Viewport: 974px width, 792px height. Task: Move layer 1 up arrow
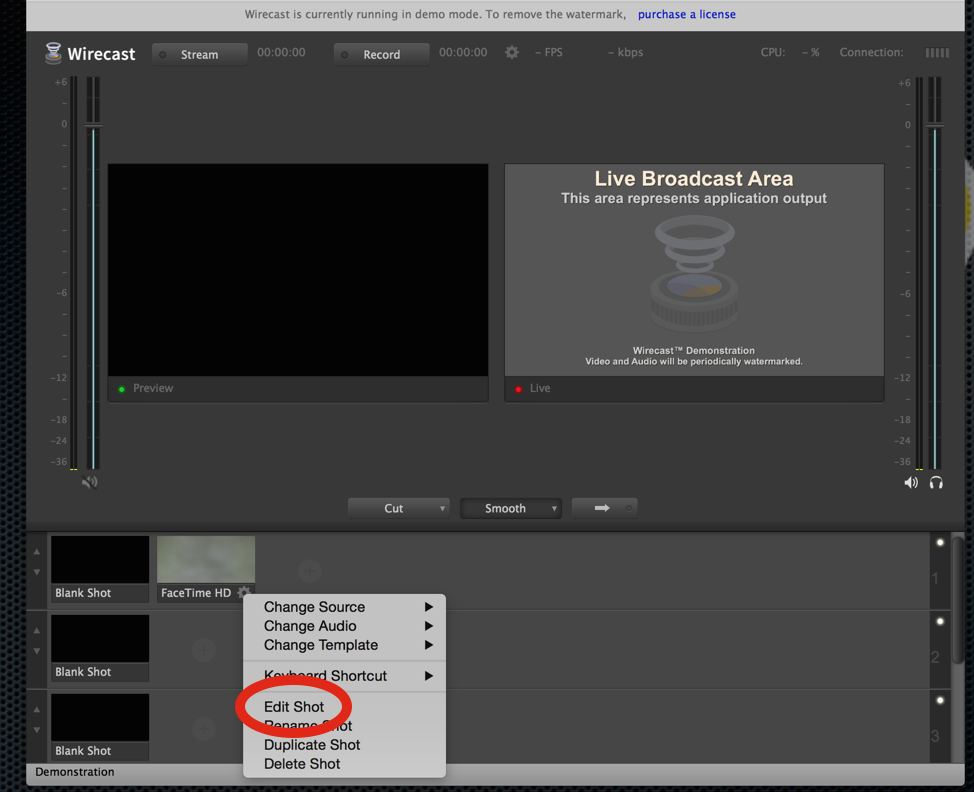[x=37, y=552]
